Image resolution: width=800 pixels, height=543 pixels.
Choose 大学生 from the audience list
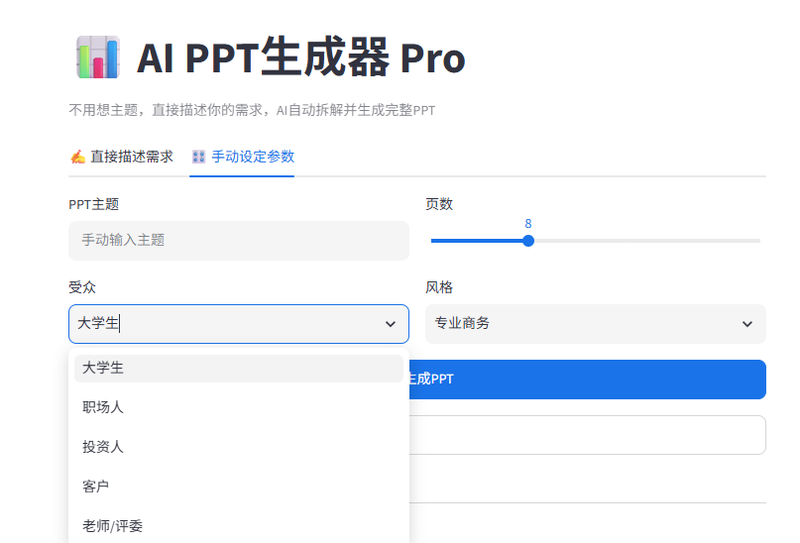click(x=239, y=368)
